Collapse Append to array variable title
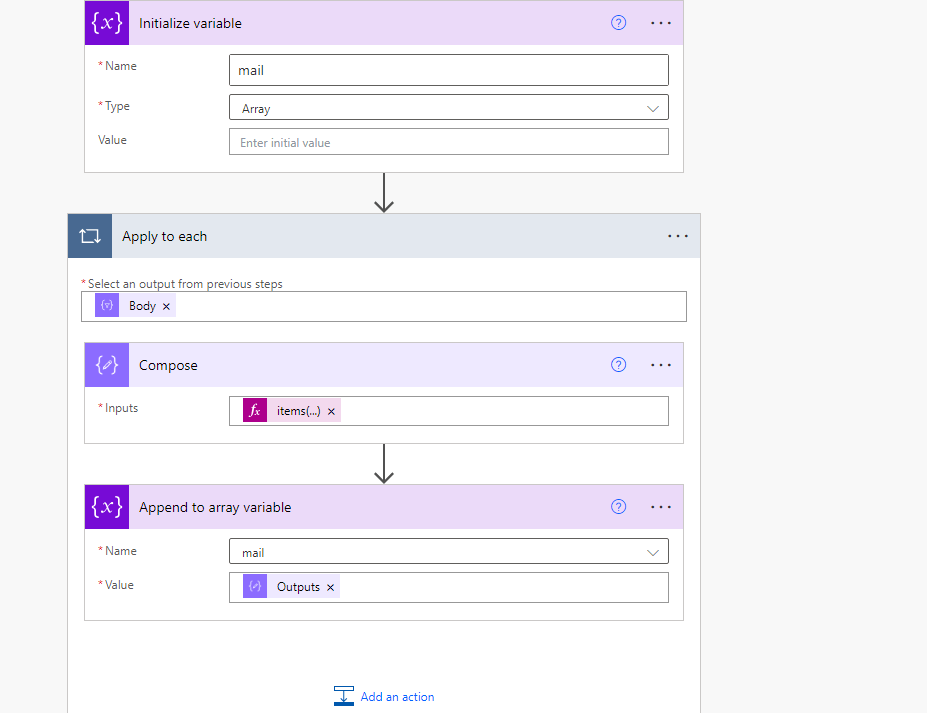Viewport: 927px width, 713px height. tap(215, 507)
